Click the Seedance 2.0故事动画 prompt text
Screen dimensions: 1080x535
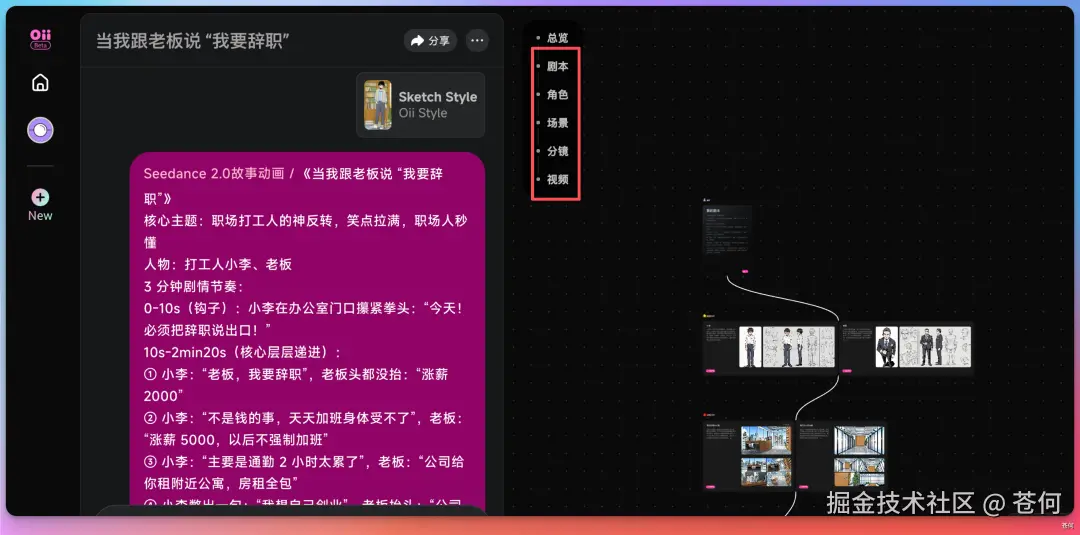(x=214, y=174)
